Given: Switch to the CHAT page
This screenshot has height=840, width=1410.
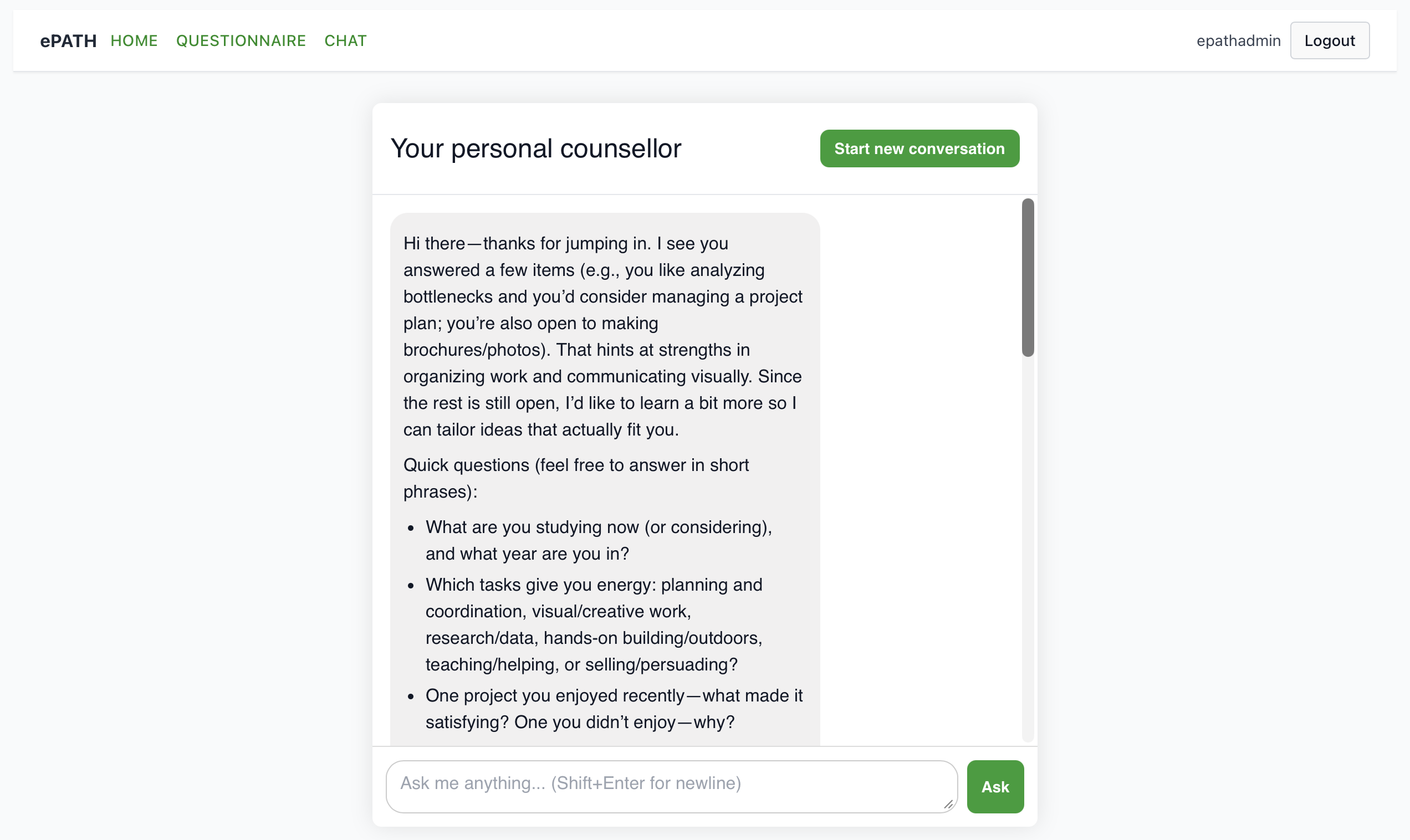Looking at the screenshot, I should 345,40.
